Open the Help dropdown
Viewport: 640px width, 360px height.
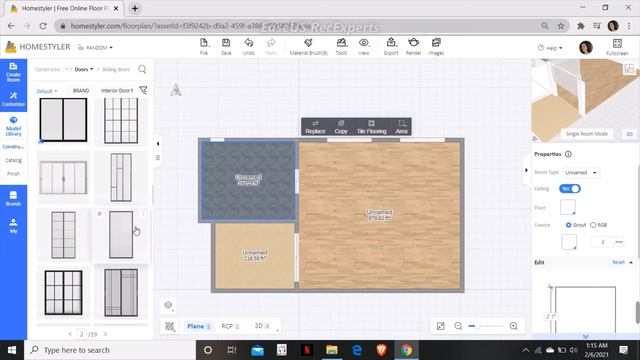550,48
